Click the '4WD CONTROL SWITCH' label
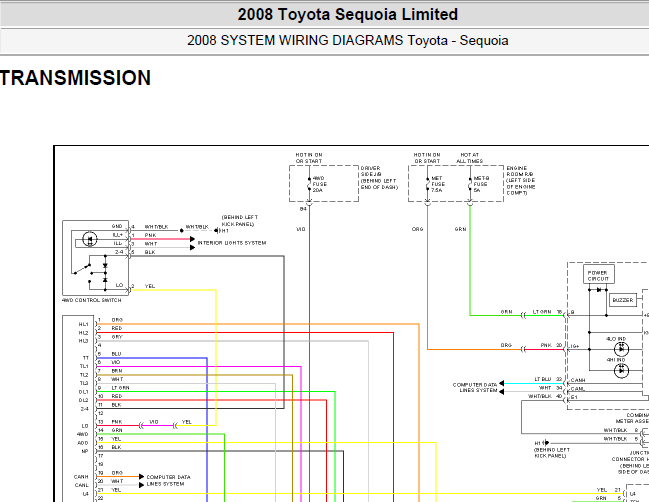 [x=91, y=300]
